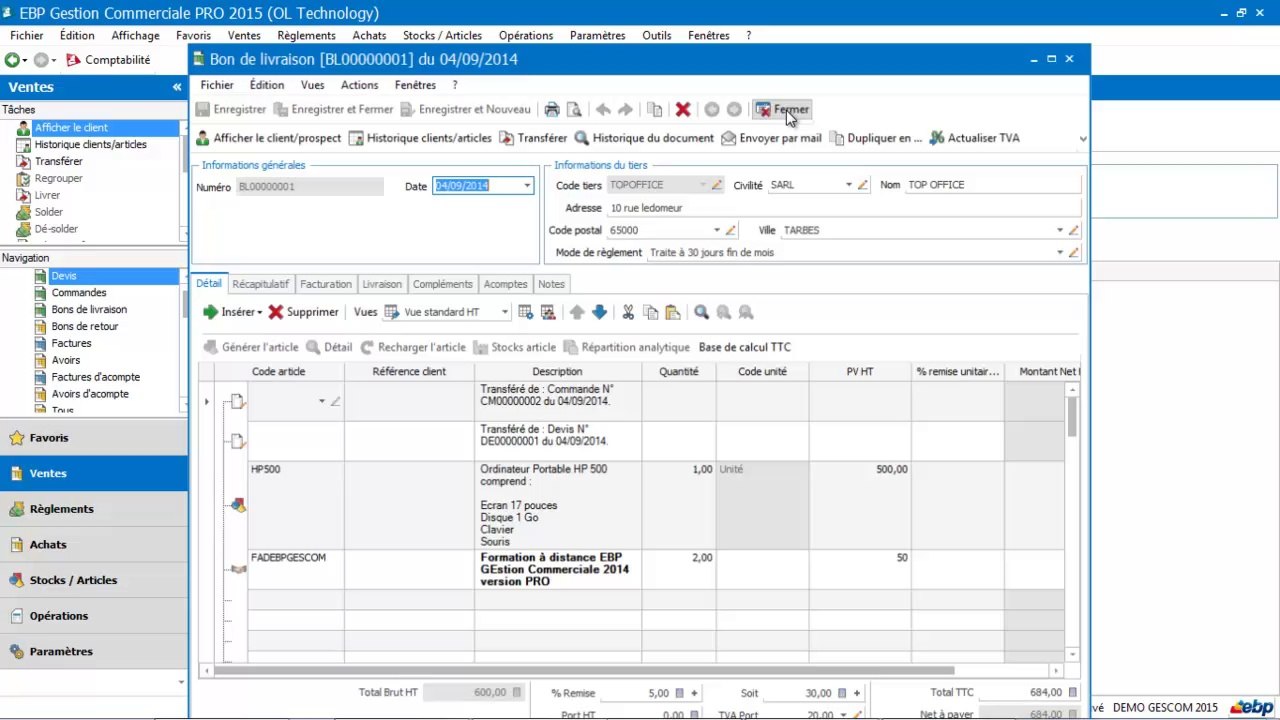Switch to the Récapitulatif tab
This screenshot has height=720, width=1280.
tap(260, 284)
